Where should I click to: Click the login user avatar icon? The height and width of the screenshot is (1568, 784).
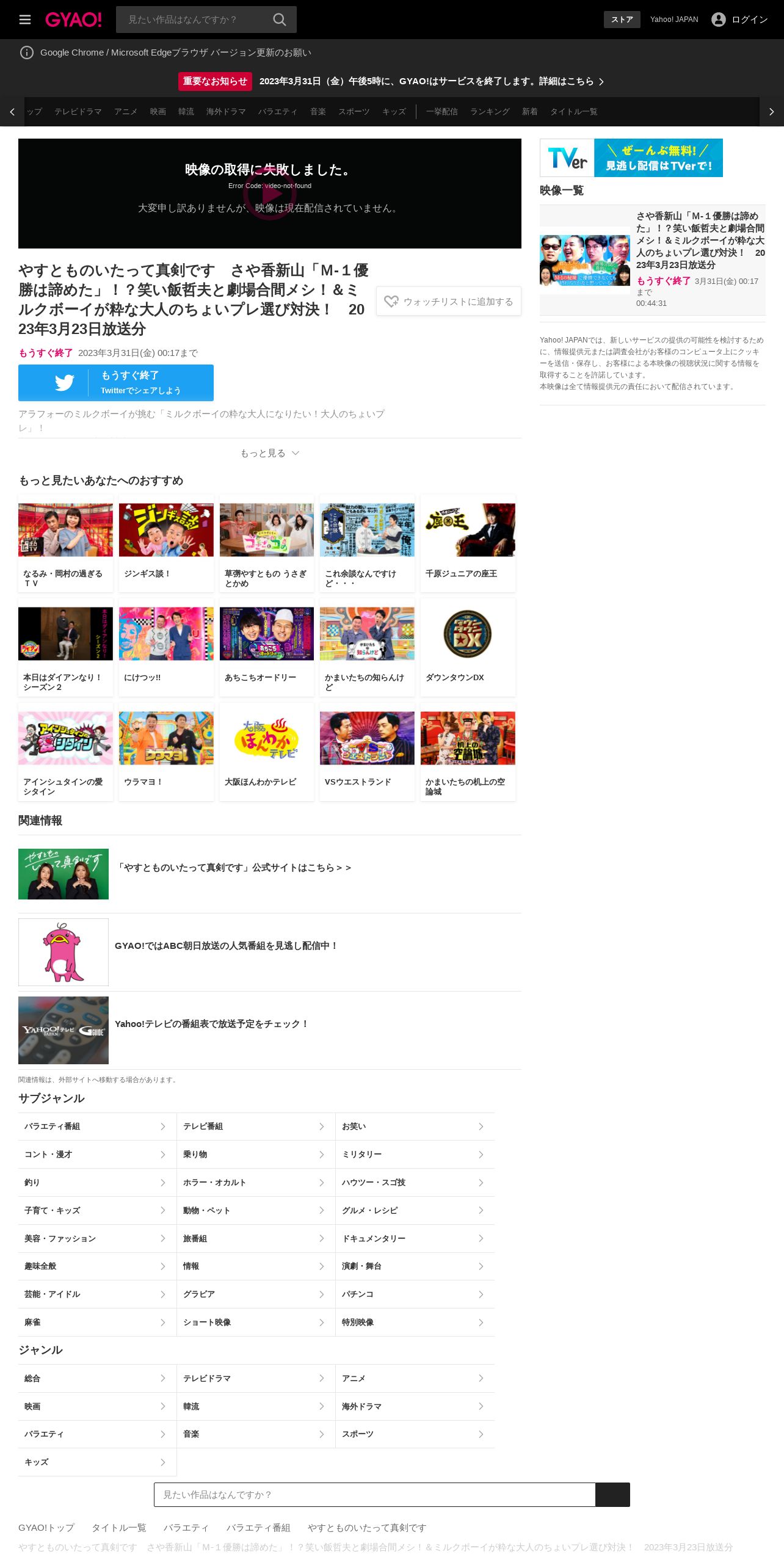point(719,20)
